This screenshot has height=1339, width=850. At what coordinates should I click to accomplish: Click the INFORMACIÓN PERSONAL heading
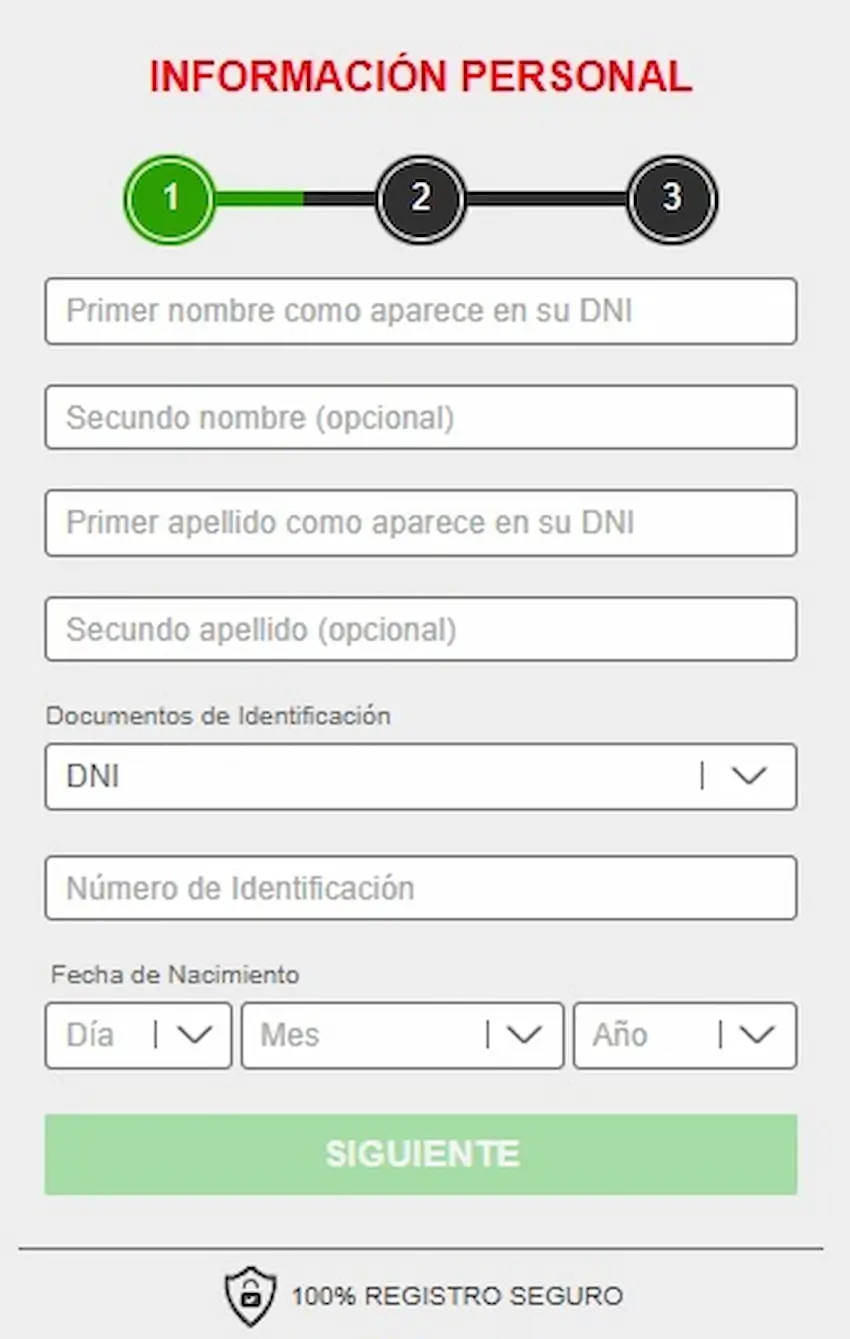[x=420, y=76]
